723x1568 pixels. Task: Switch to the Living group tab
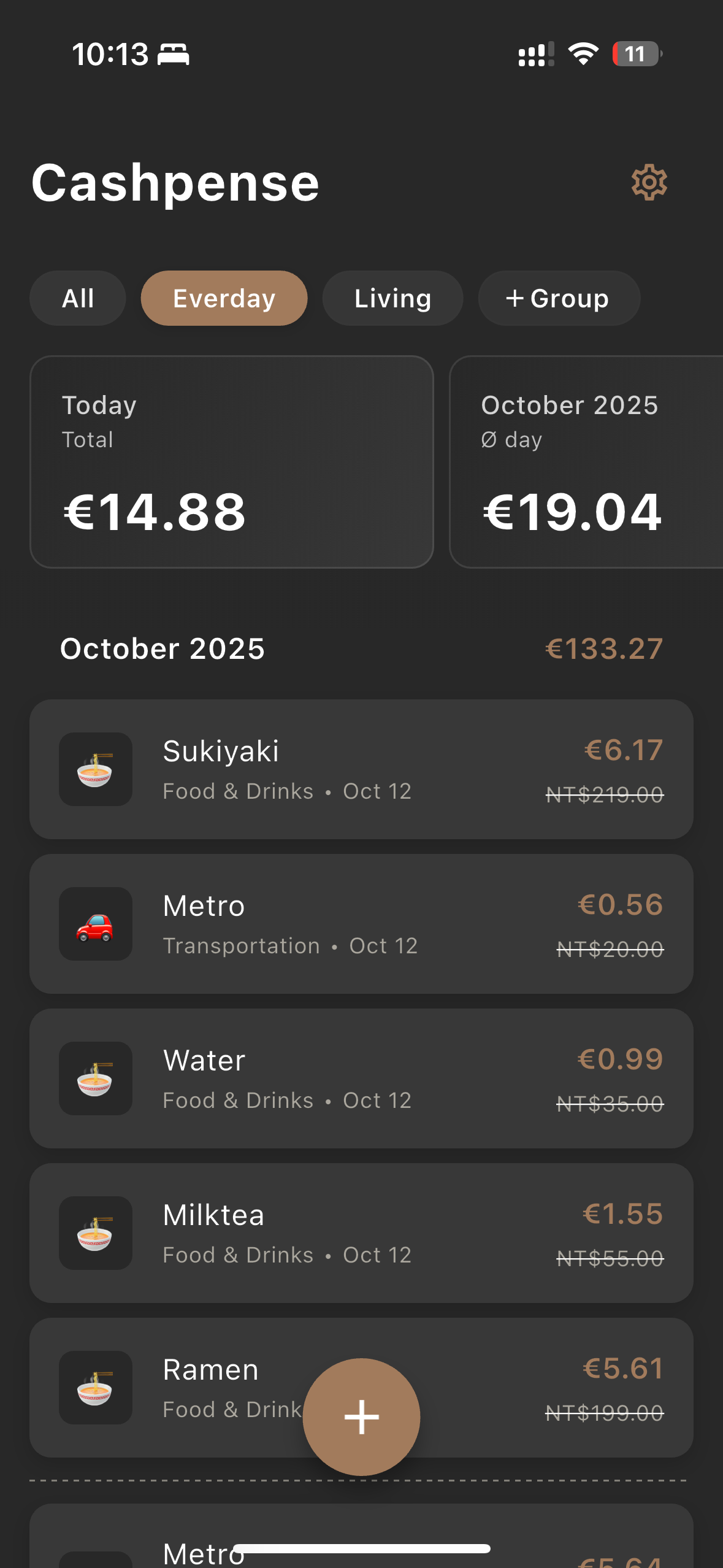click(392, 299)
